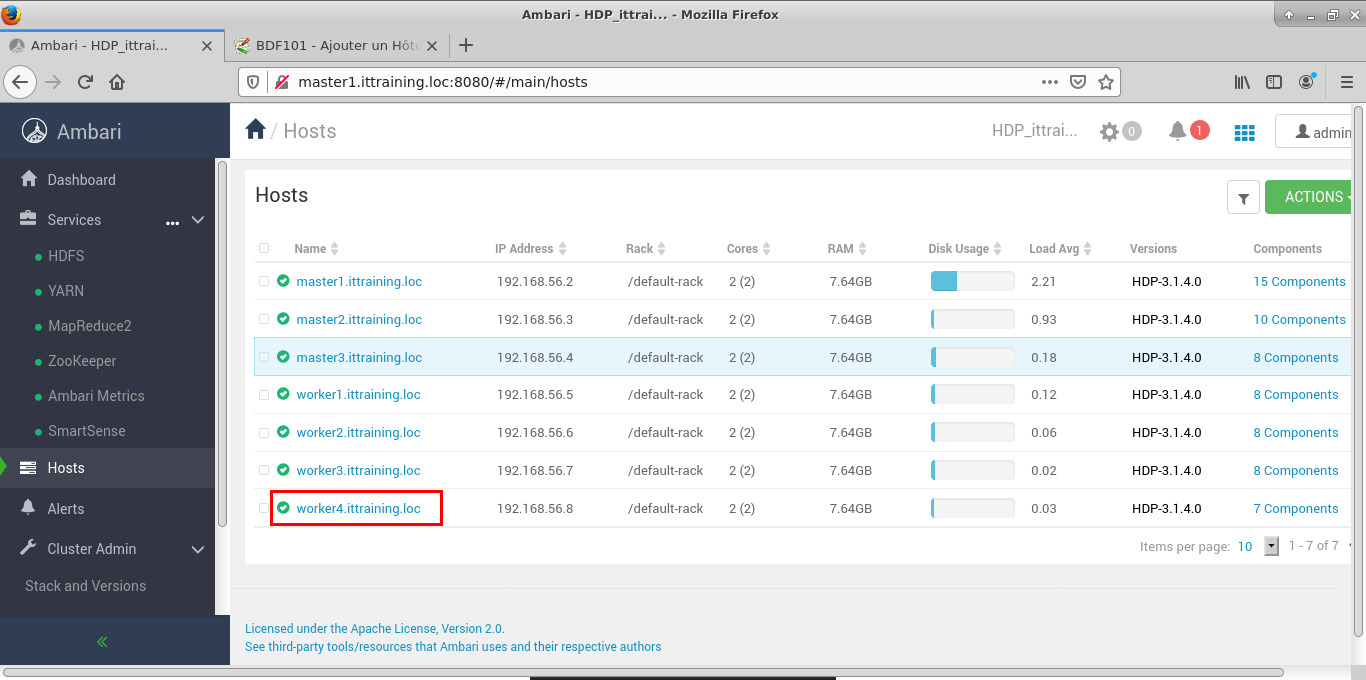
Task: Open Alerts in the sidebar
Action: point(66,508)
